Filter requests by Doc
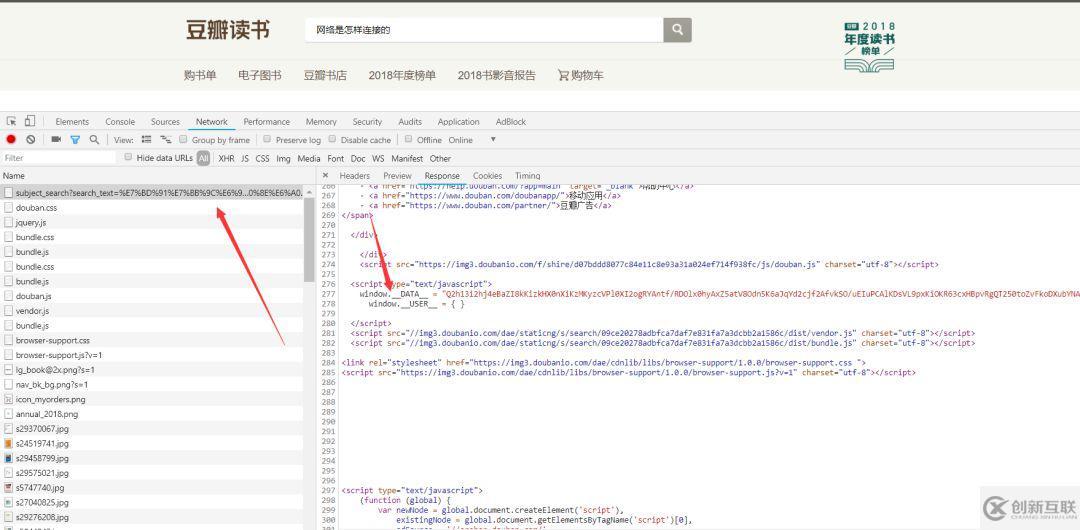This screenshot has width=1080, height=530. 358,159
